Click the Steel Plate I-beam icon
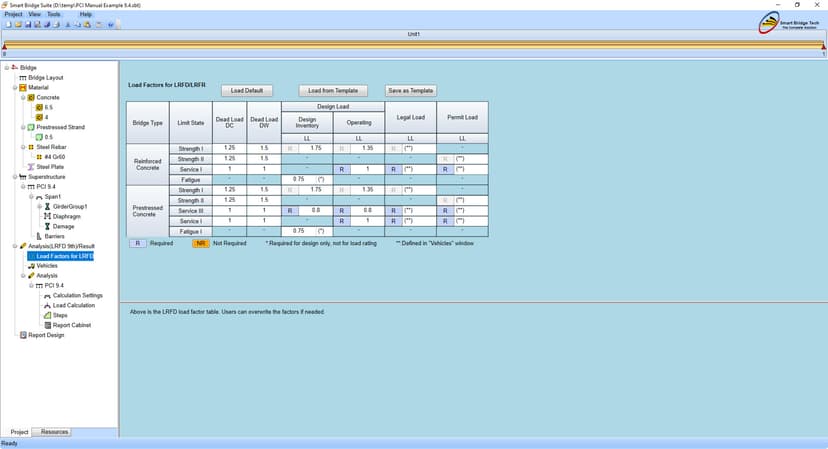Viewport: 828px width, 449px height. point(31,167)
